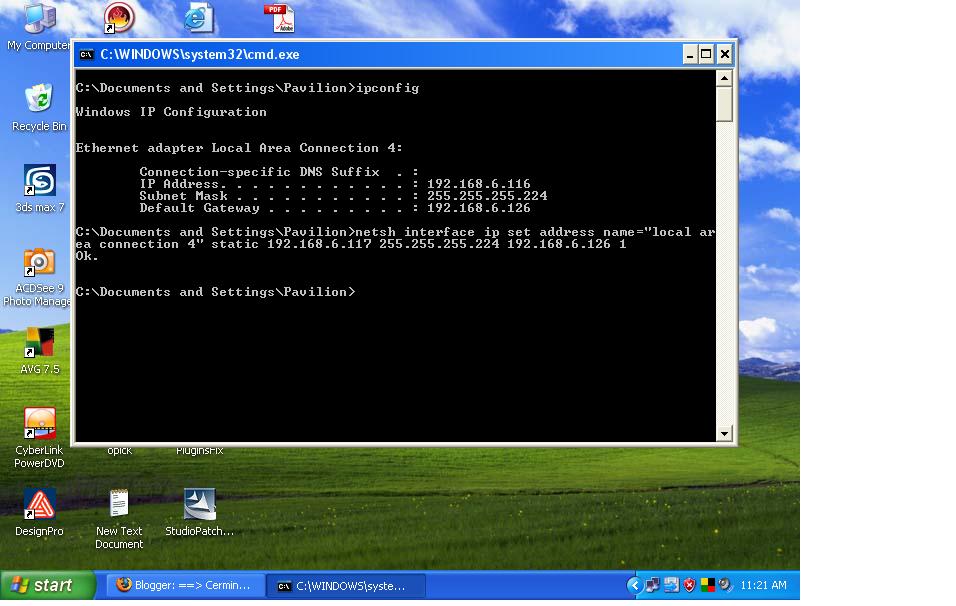Click the "Ethernet adapter Local Area Connection 4:" line
Image resolution: width=956 pixels, height=606 pixels.
[239, 148]
